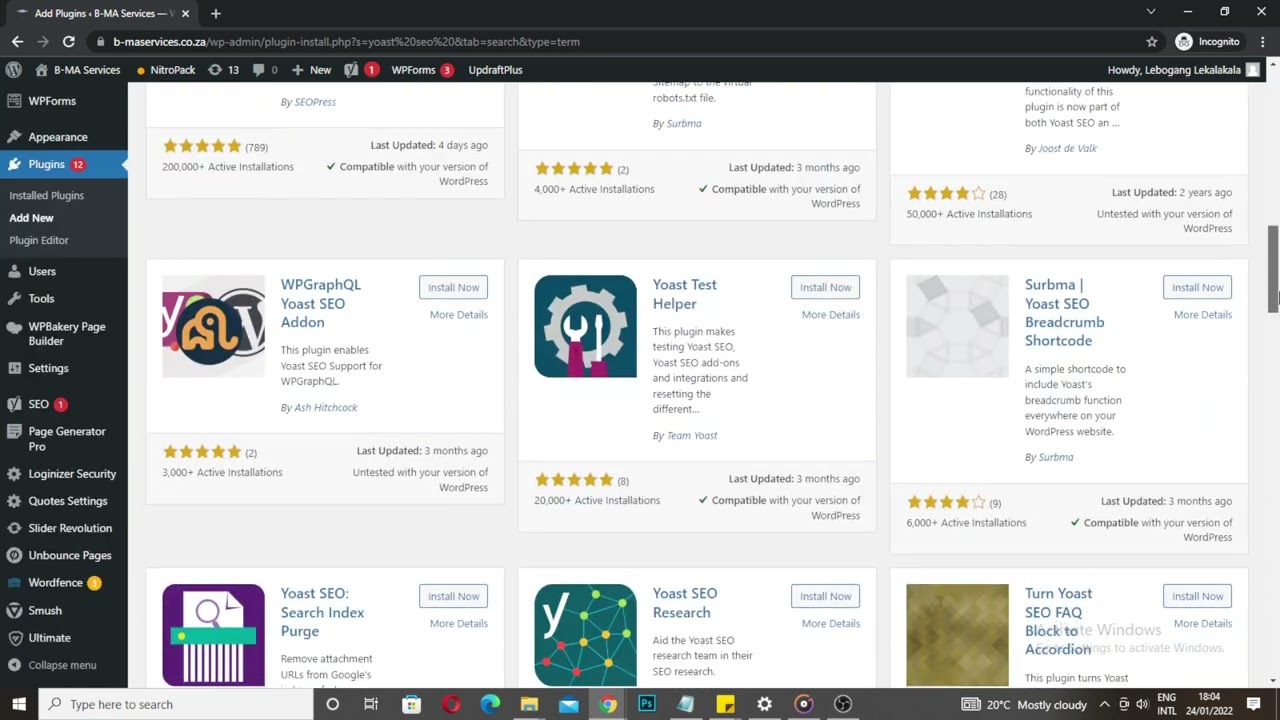This screenshot has height=720, width=1280.
Task: Open author Ash Hitchcock link
Action: (325, 408)
